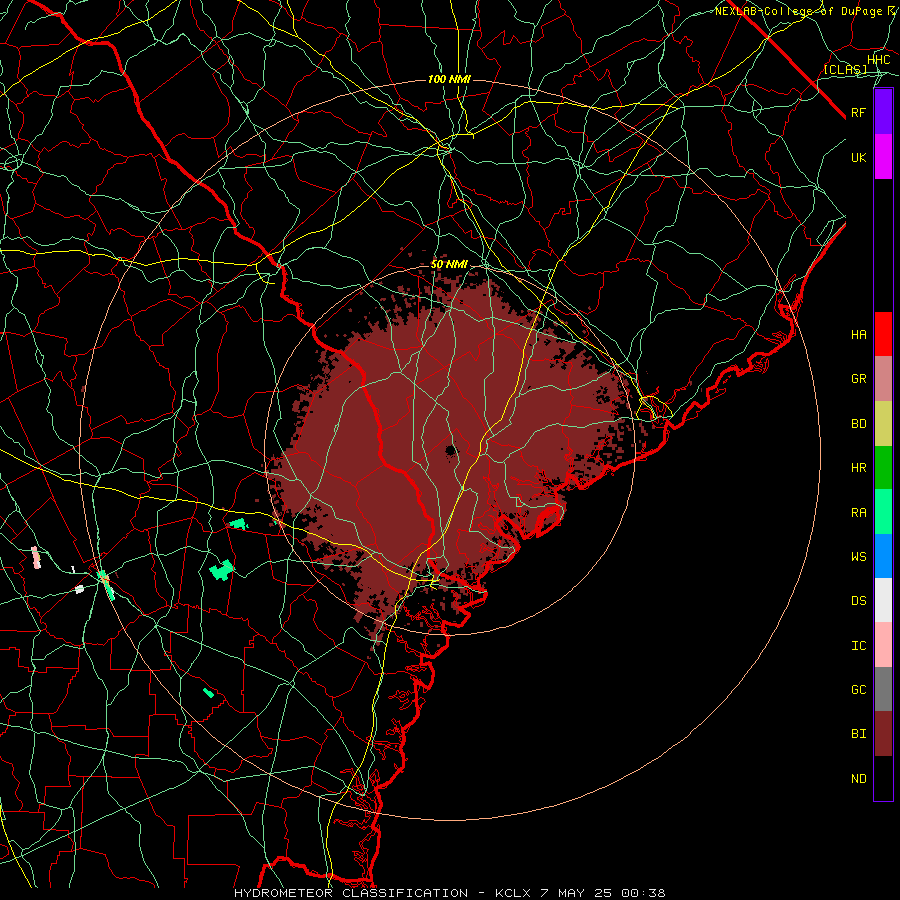Click the IC pink legend swatch
The height and width of the screenshot is (900, 900).
[883, 645]
